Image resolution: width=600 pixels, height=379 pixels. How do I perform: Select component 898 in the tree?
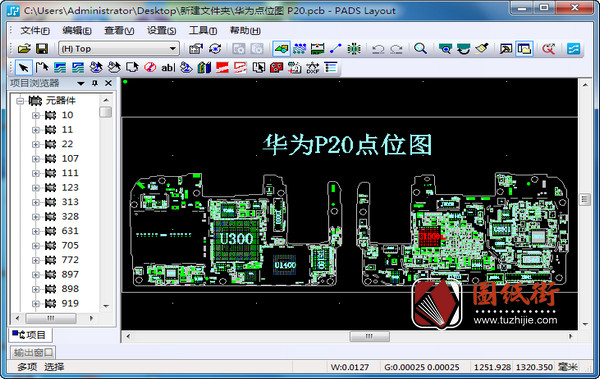pos(70,289)
